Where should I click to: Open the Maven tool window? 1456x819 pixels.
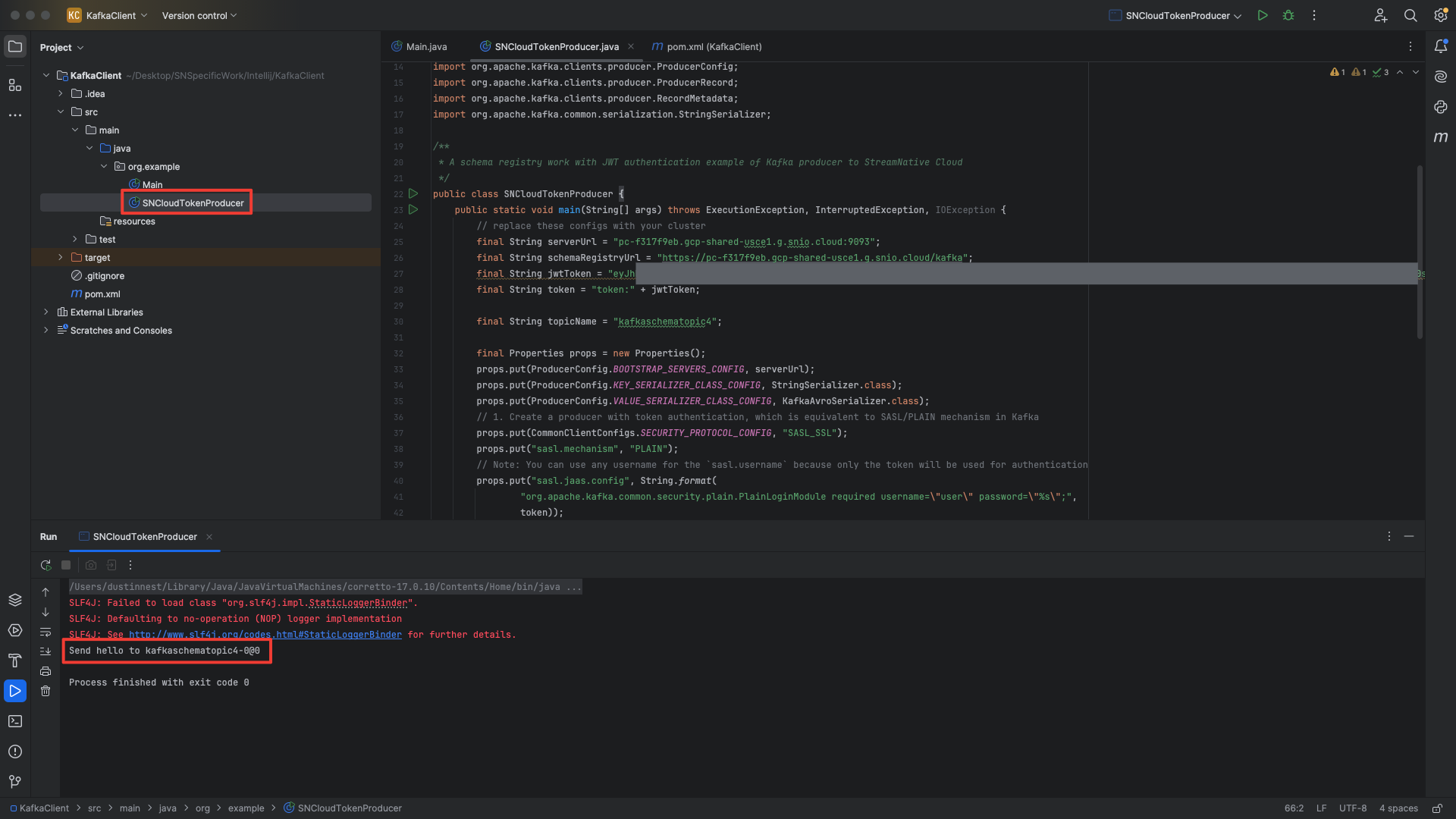point(1442,137)
